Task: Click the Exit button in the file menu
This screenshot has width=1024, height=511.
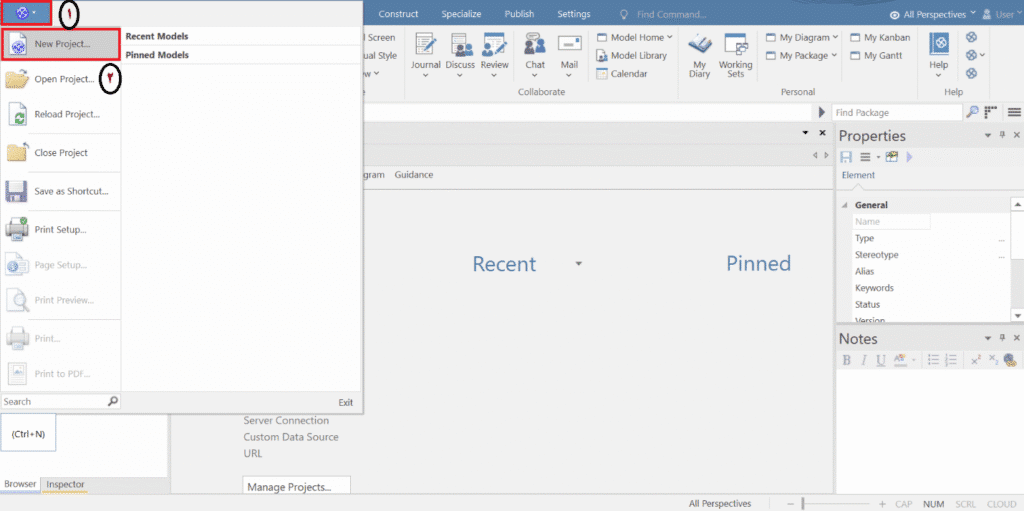Action: 345,403
